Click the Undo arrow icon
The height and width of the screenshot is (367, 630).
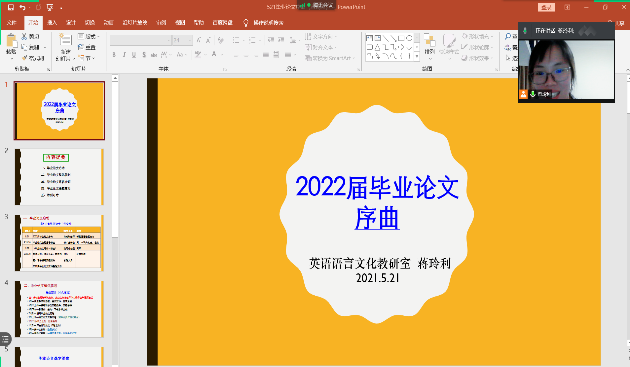[22, 7]
